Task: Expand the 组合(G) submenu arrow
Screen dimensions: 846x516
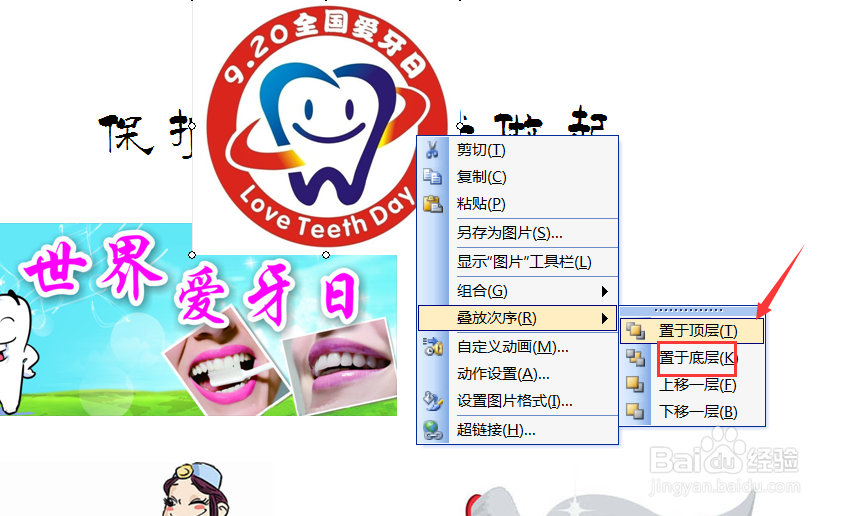Action: tap(605, 291)
